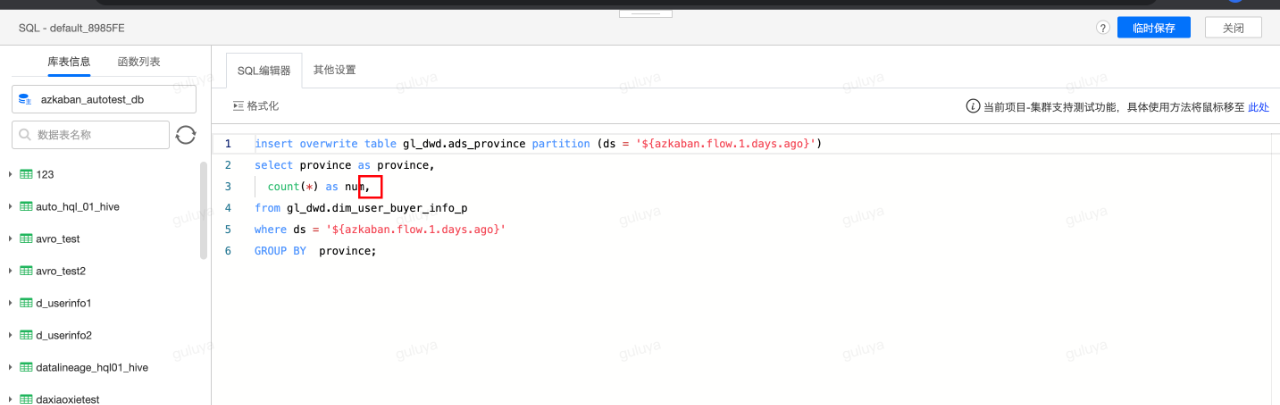Click the 临时保存 button
The height and width of the screenshot is (405, 1280).
tap(1153, 28)
